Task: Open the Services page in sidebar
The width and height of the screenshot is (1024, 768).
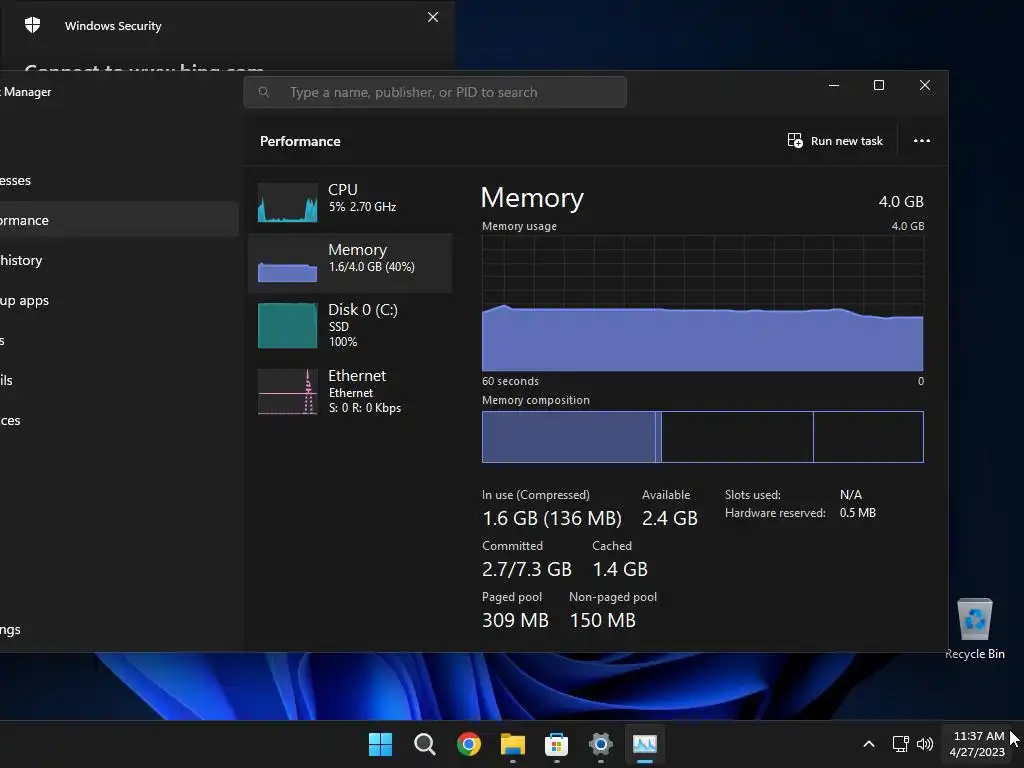Action: coord(118,421)
